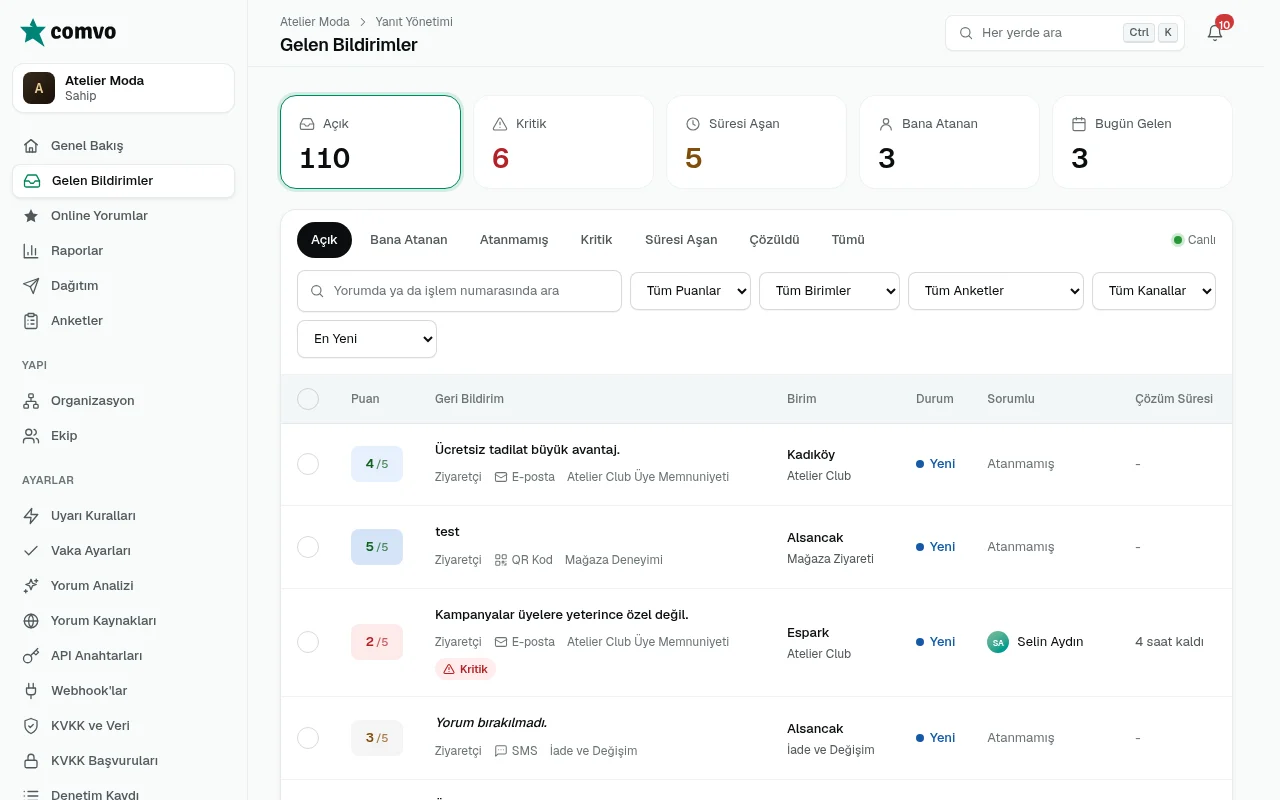Click the Webhook'lar plug icon
The height and width of the screenshot is (800, 1280).
click(31, 691)
